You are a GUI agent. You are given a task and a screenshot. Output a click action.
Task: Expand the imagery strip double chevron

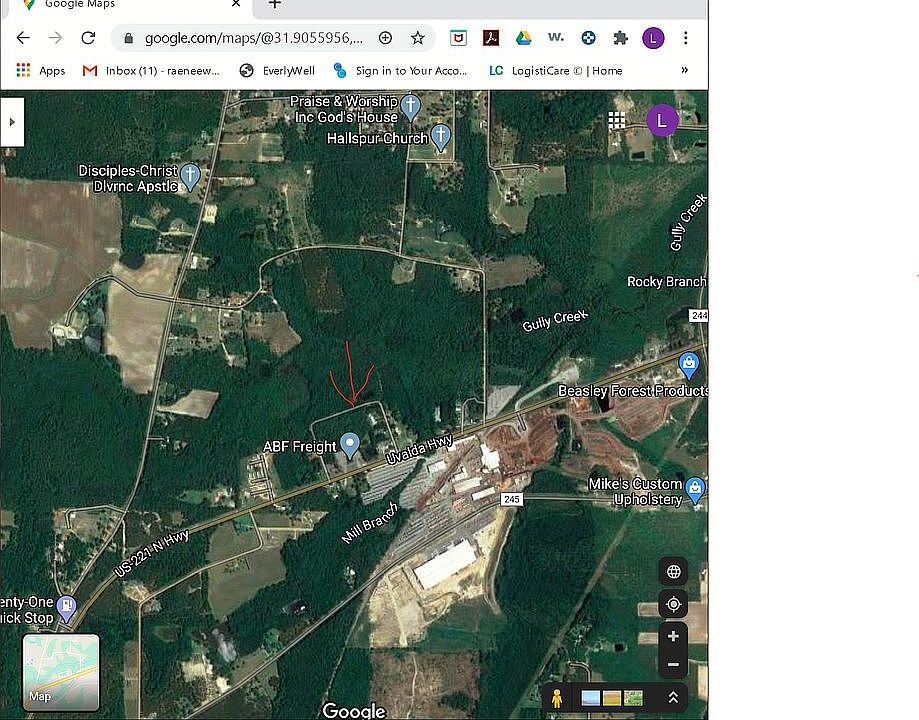673,697
